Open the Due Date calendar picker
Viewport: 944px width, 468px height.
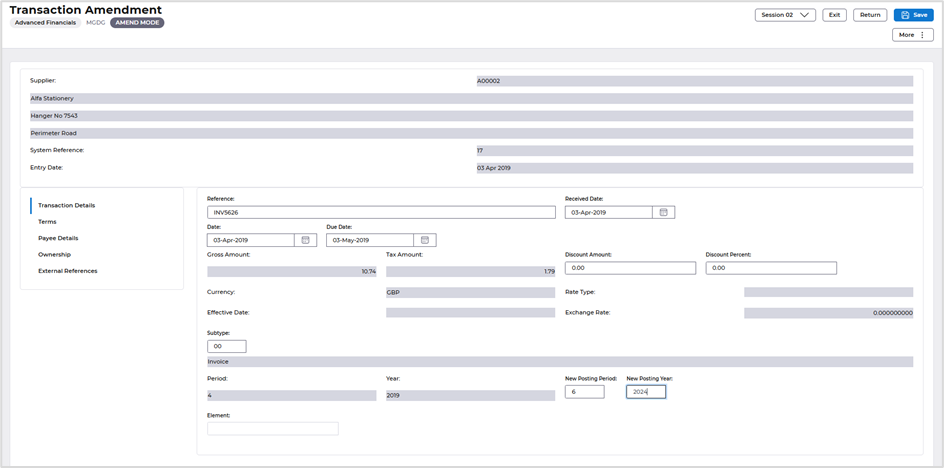point(424,240)
